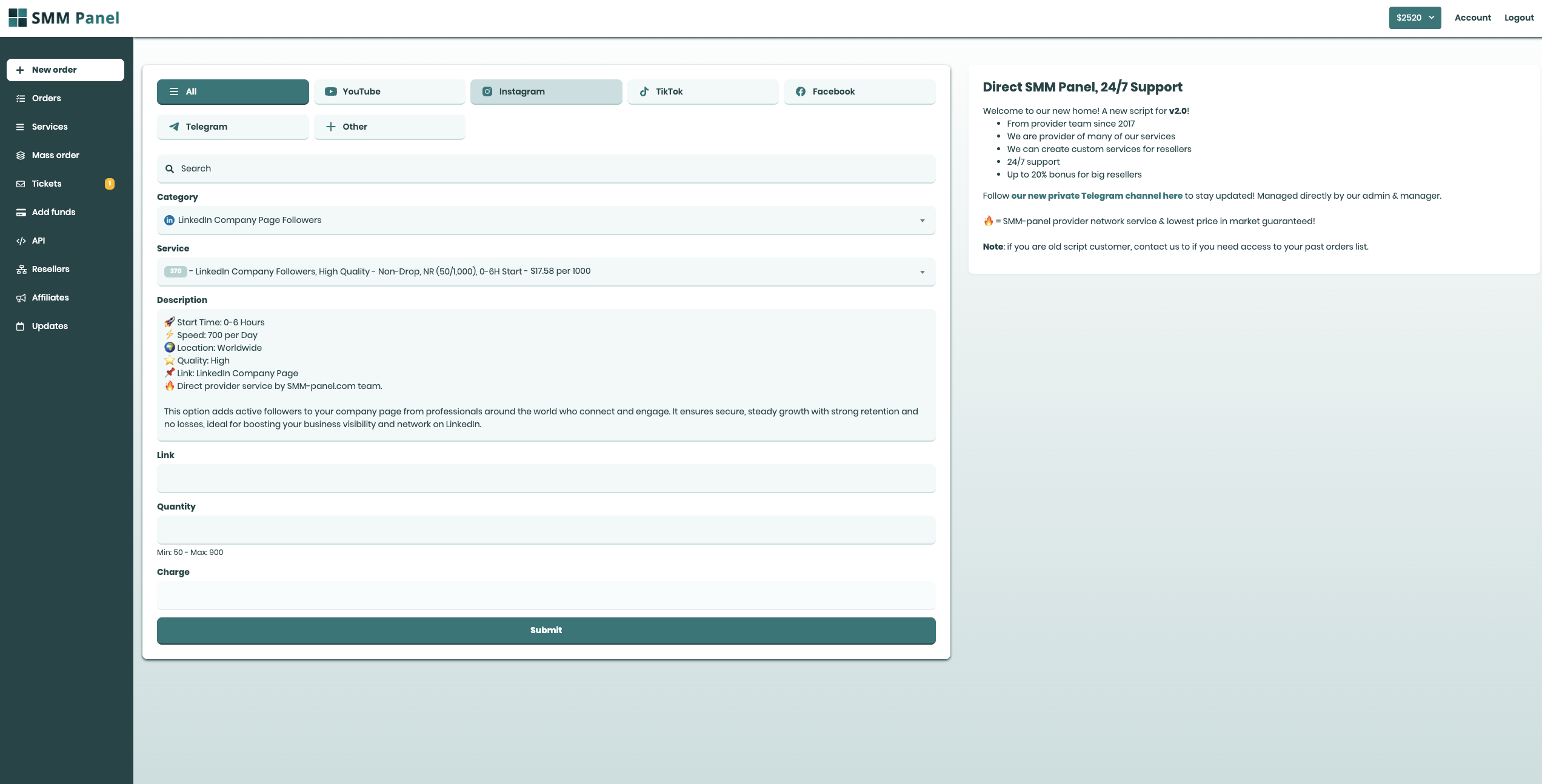Open Updates page from sidebar
This screenshot has width=1542, height=784.
[65, 326]
